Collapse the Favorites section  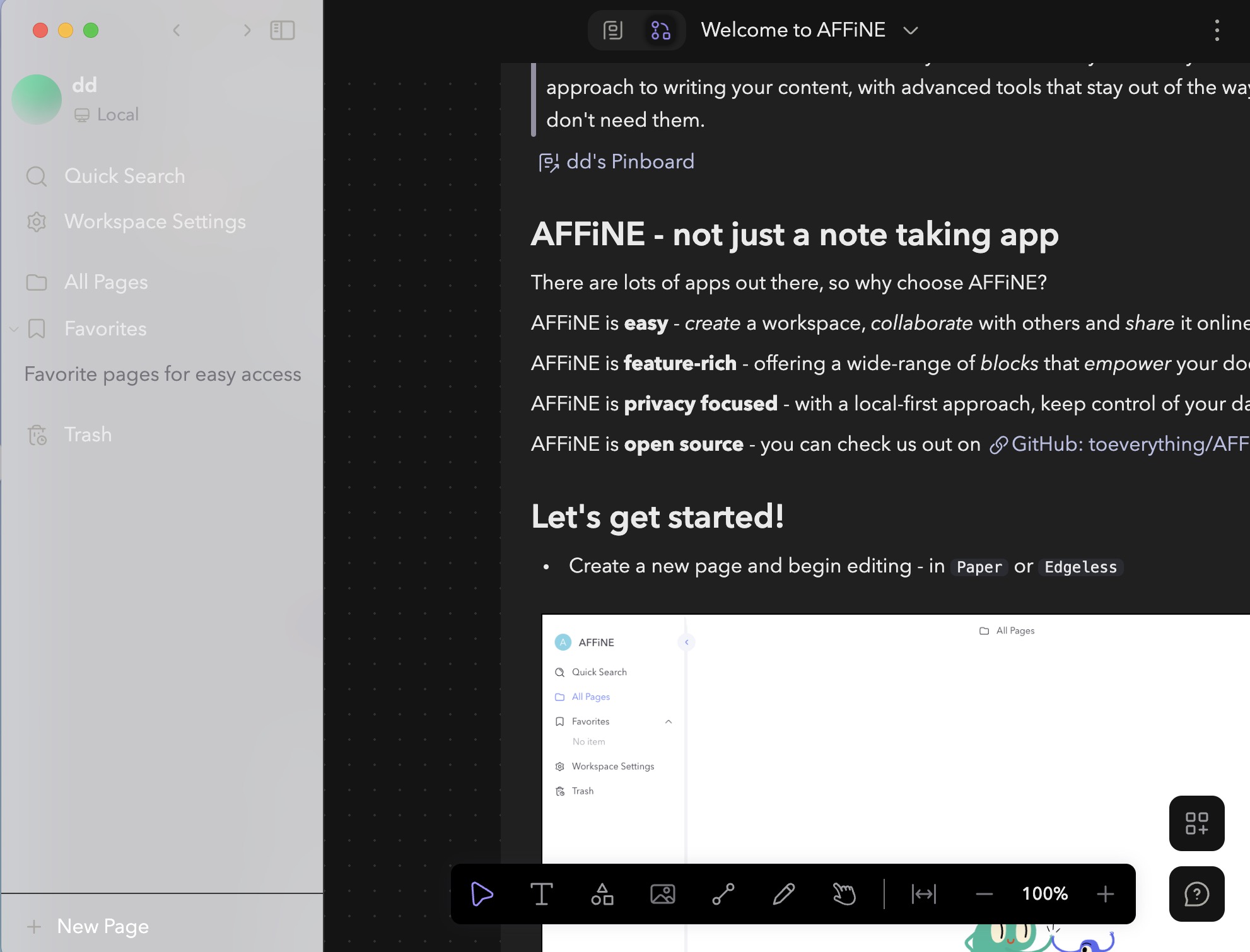[x=13, y=328]
